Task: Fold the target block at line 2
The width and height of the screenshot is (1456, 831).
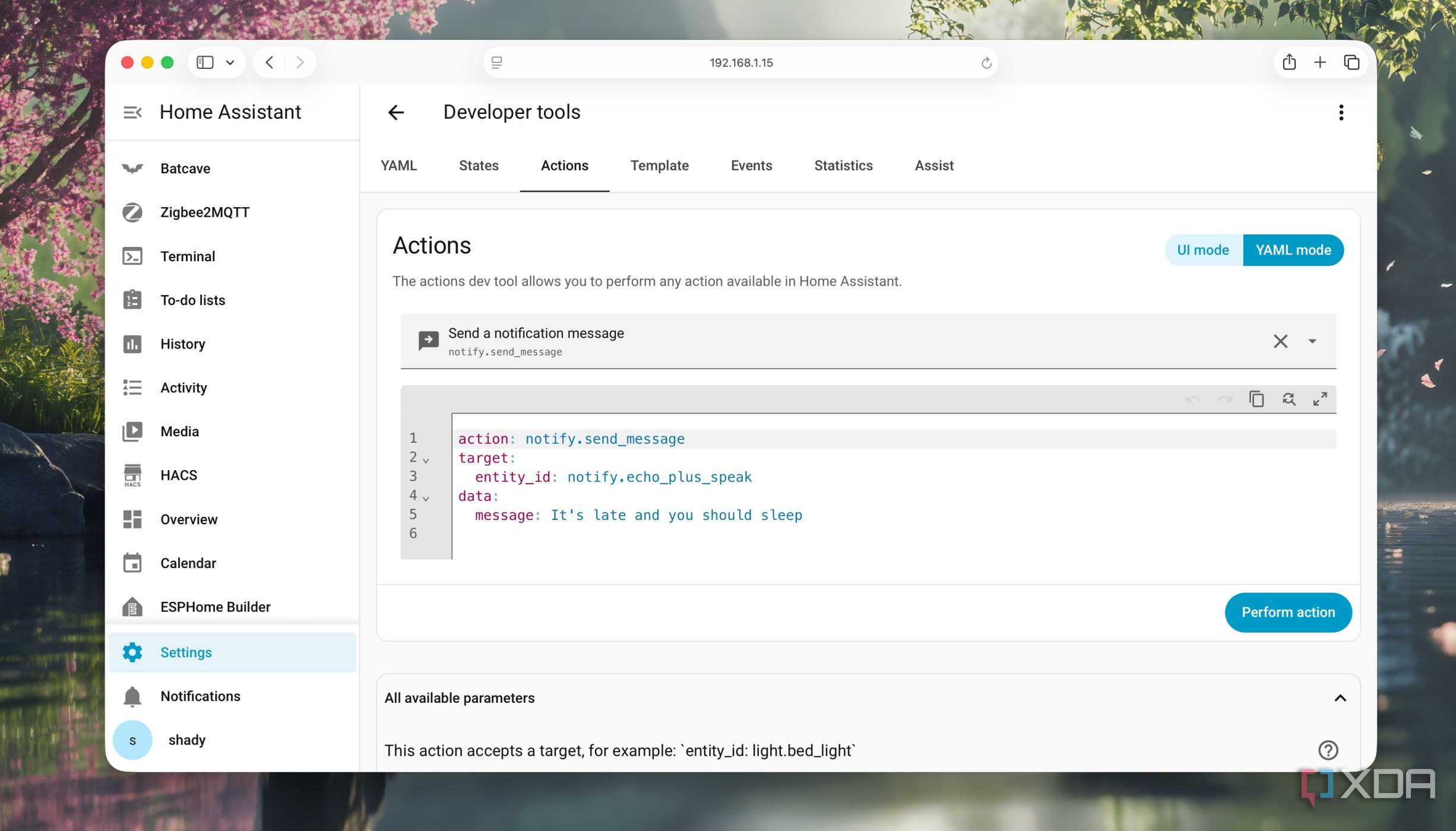Action: (426, 460)
